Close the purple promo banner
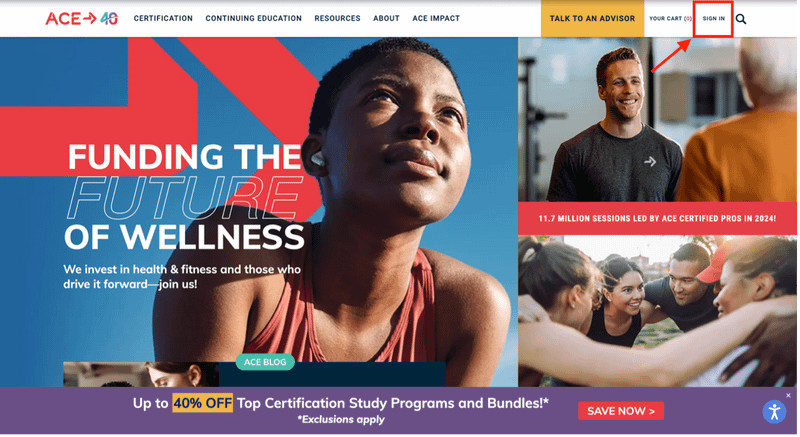 click(x=790, y=397)
